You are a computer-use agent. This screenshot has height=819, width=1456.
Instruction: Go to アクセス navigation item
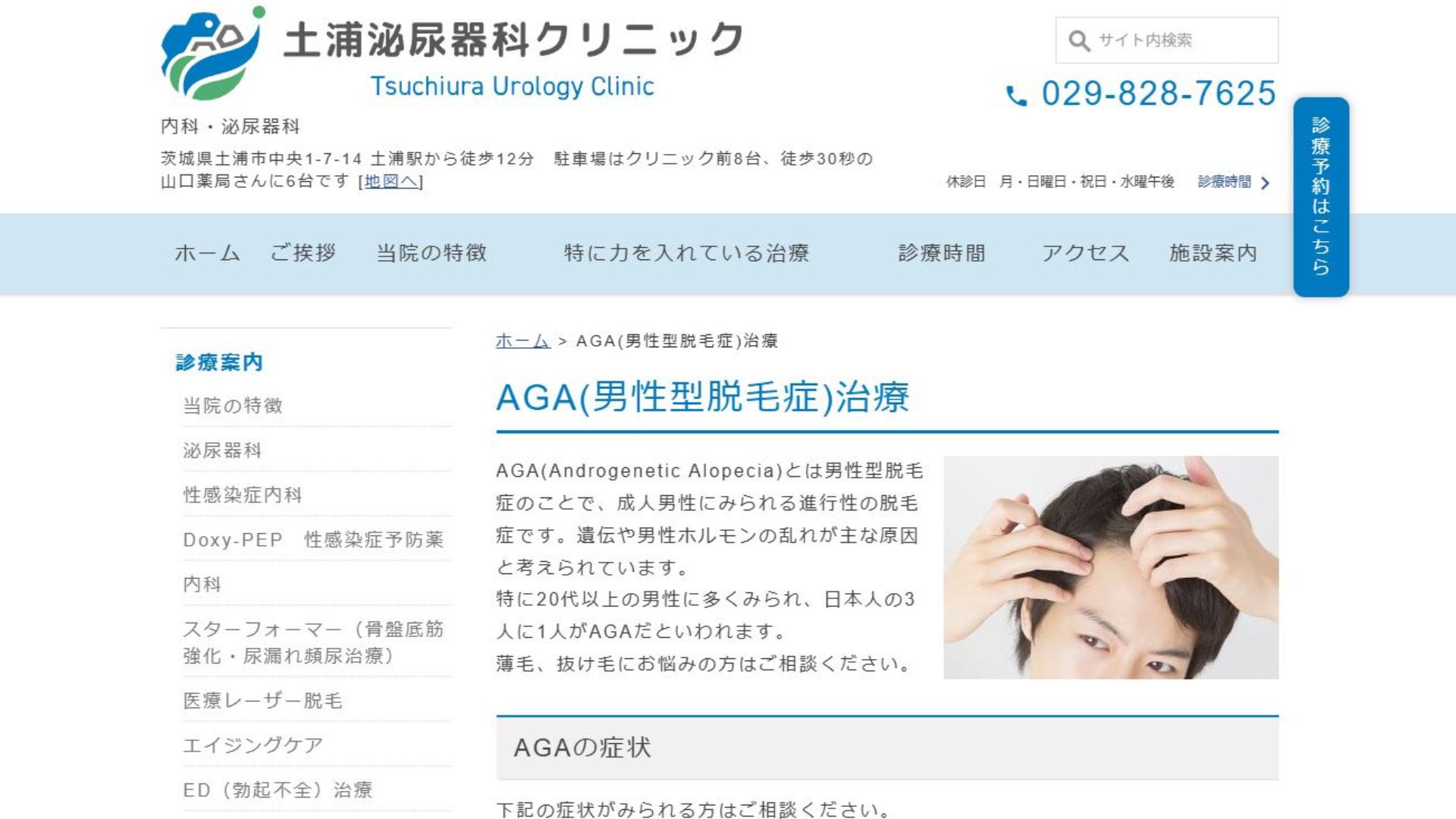point(1085,253)
